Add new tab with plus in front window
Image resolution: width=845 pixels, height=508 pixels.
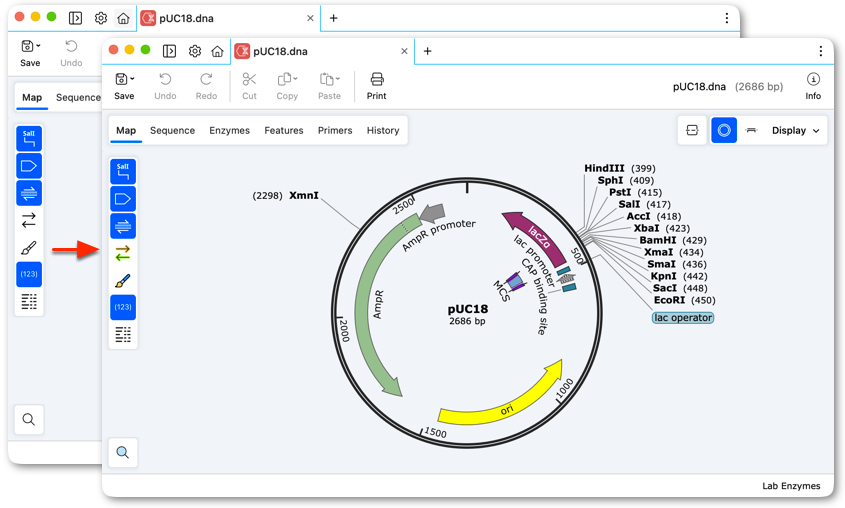[x=427, y=51]
